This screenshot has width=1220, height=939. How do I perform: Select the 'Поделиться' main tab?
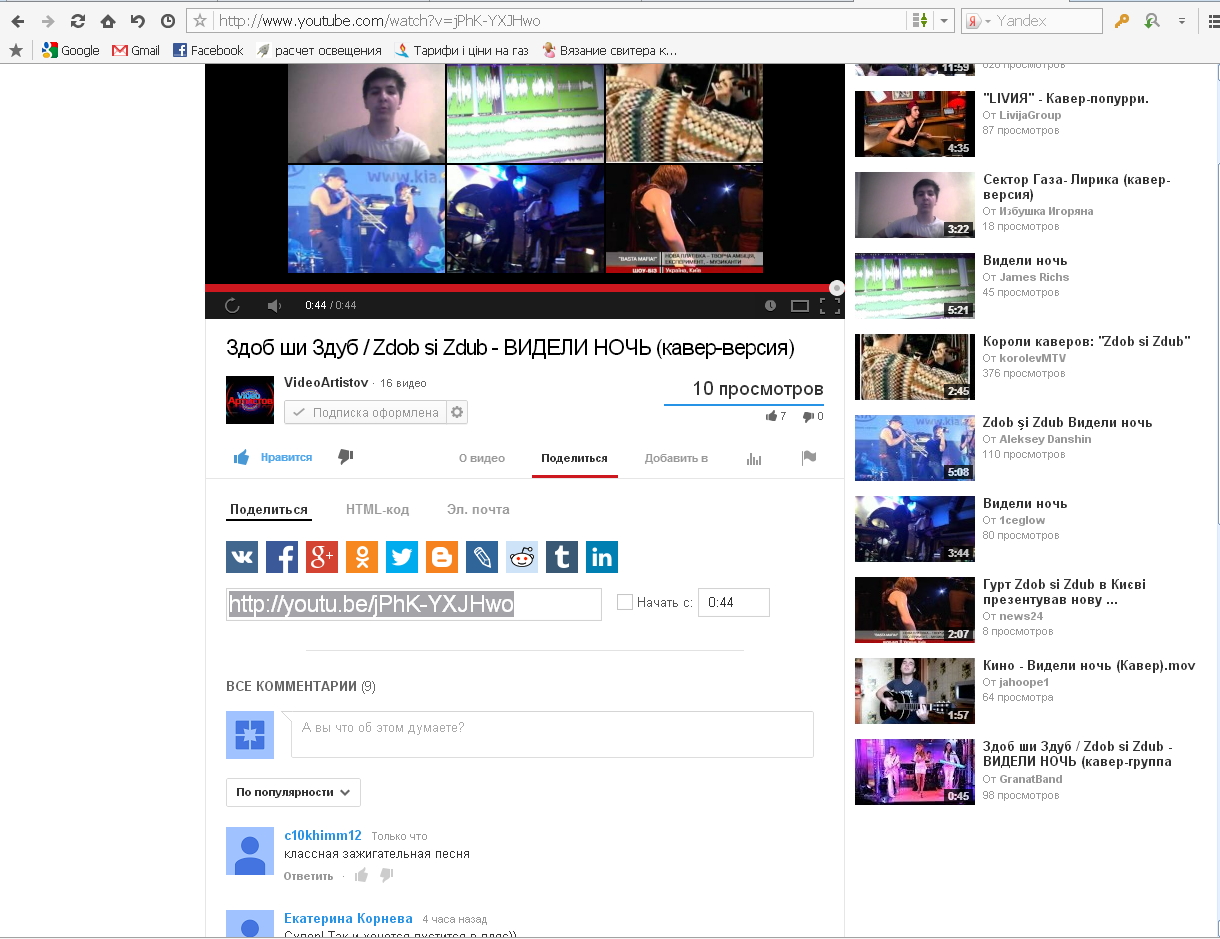574,458
